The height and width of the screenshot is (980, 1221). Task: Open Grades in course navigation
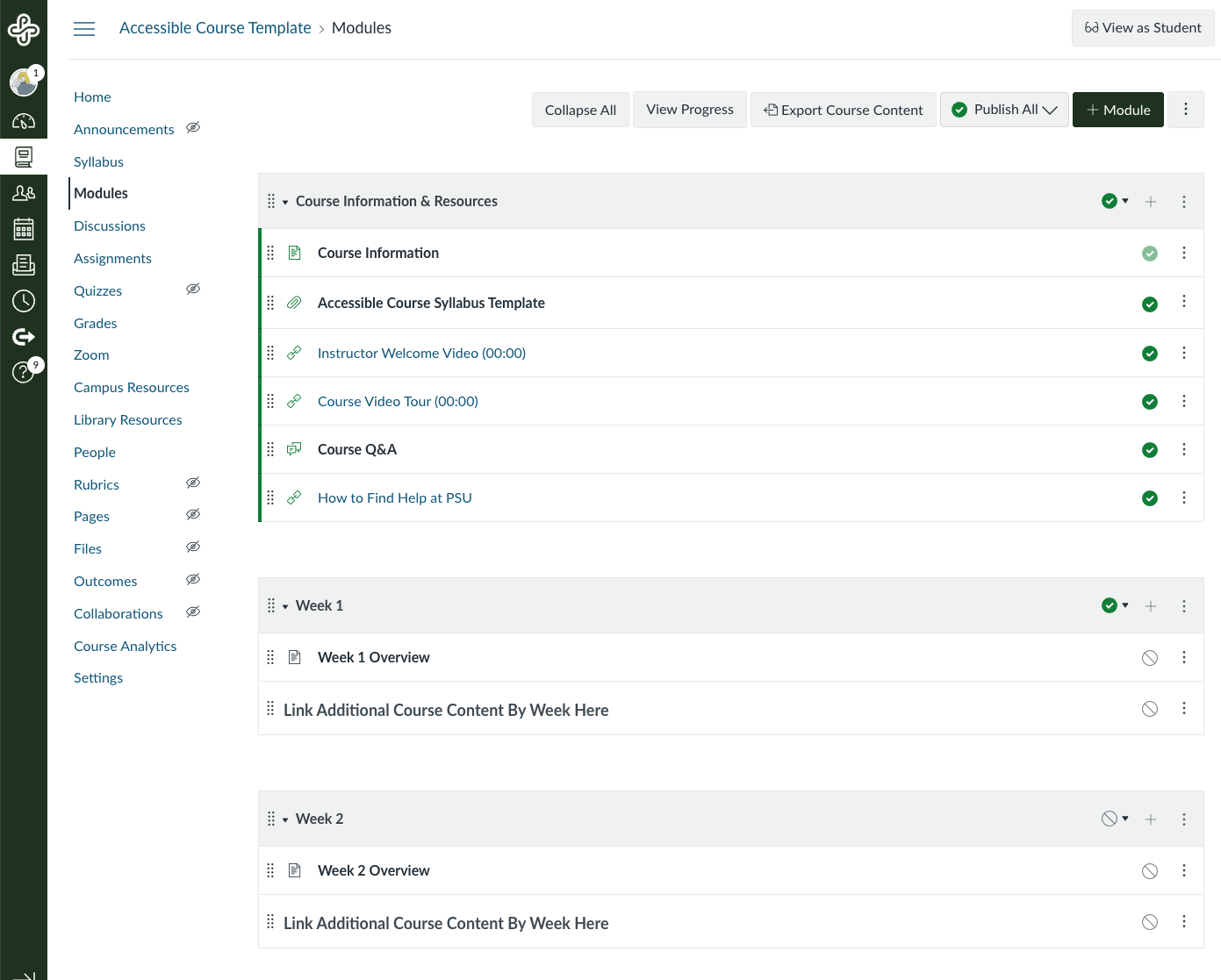pos(95,324)
